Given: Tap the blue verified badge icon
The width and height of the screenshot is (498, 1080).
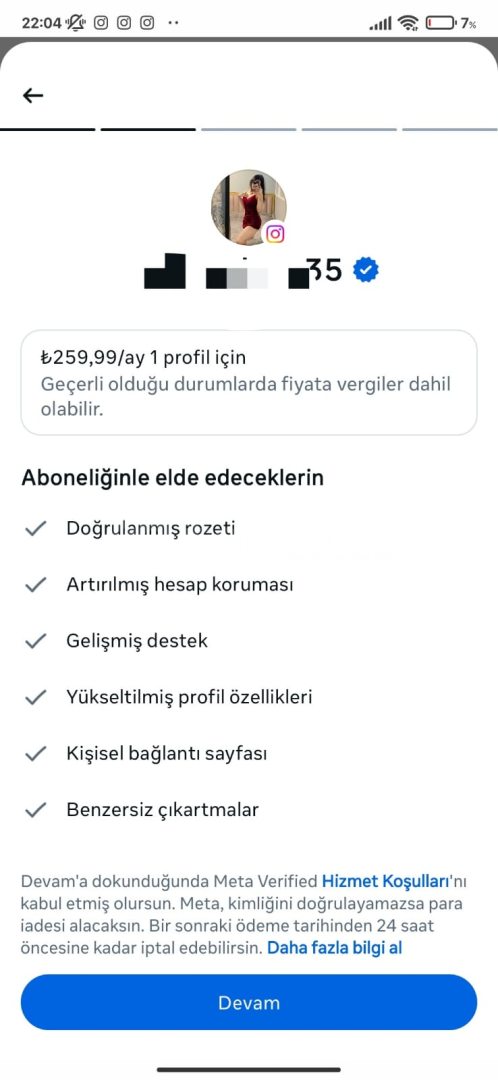Looking at the screenshot, I should point(366,271).
